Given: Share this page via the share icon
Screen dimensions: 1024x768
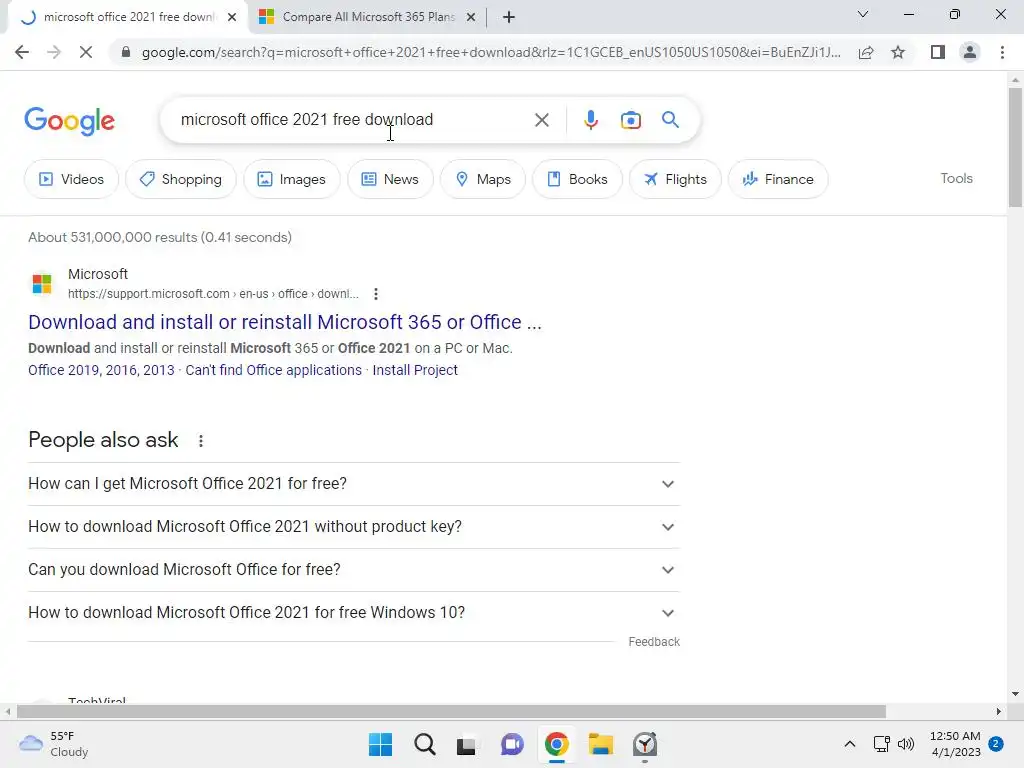Looking at the screenshot, I should (x=866, y=52).
